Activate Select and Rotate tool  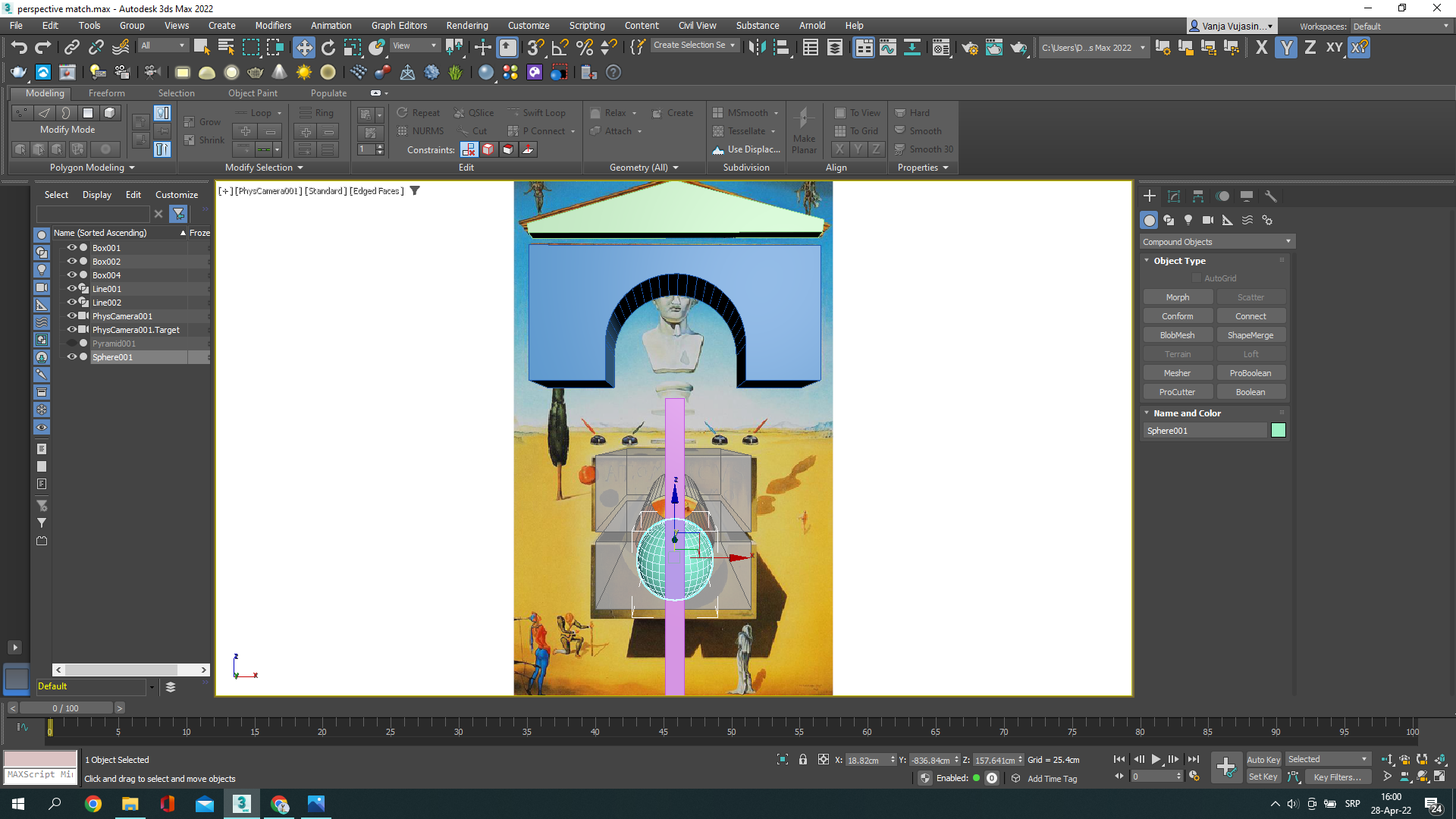point(328,48)
